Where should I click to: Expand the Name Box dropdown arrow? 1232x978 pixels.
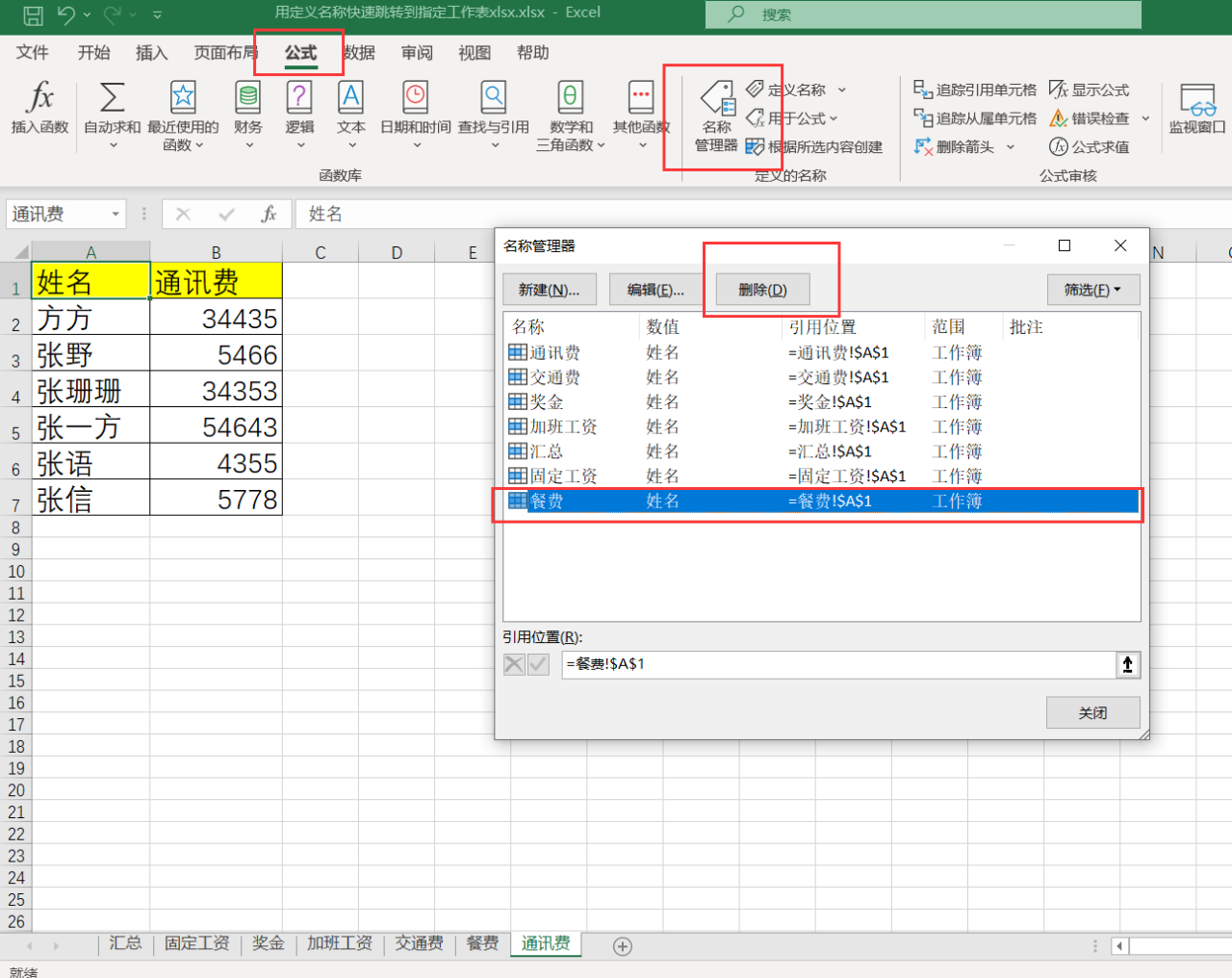pyautogui.click(x=115, y=214)
